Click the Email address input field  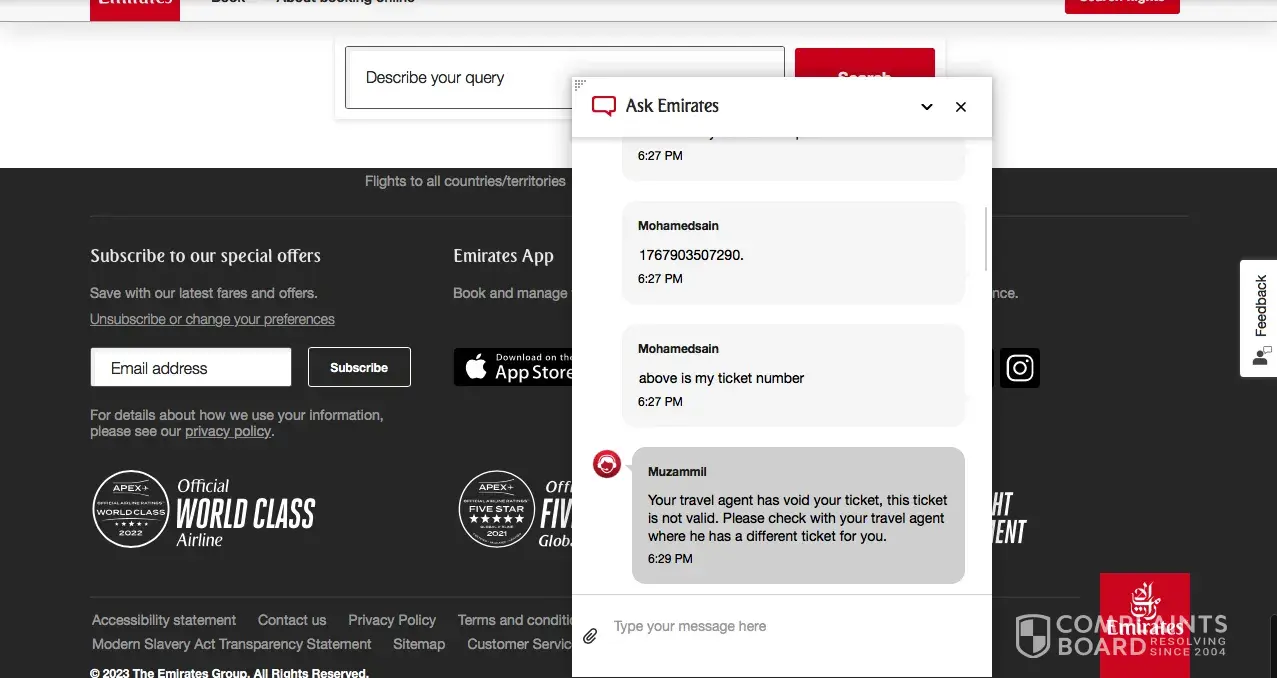point(191,367)
